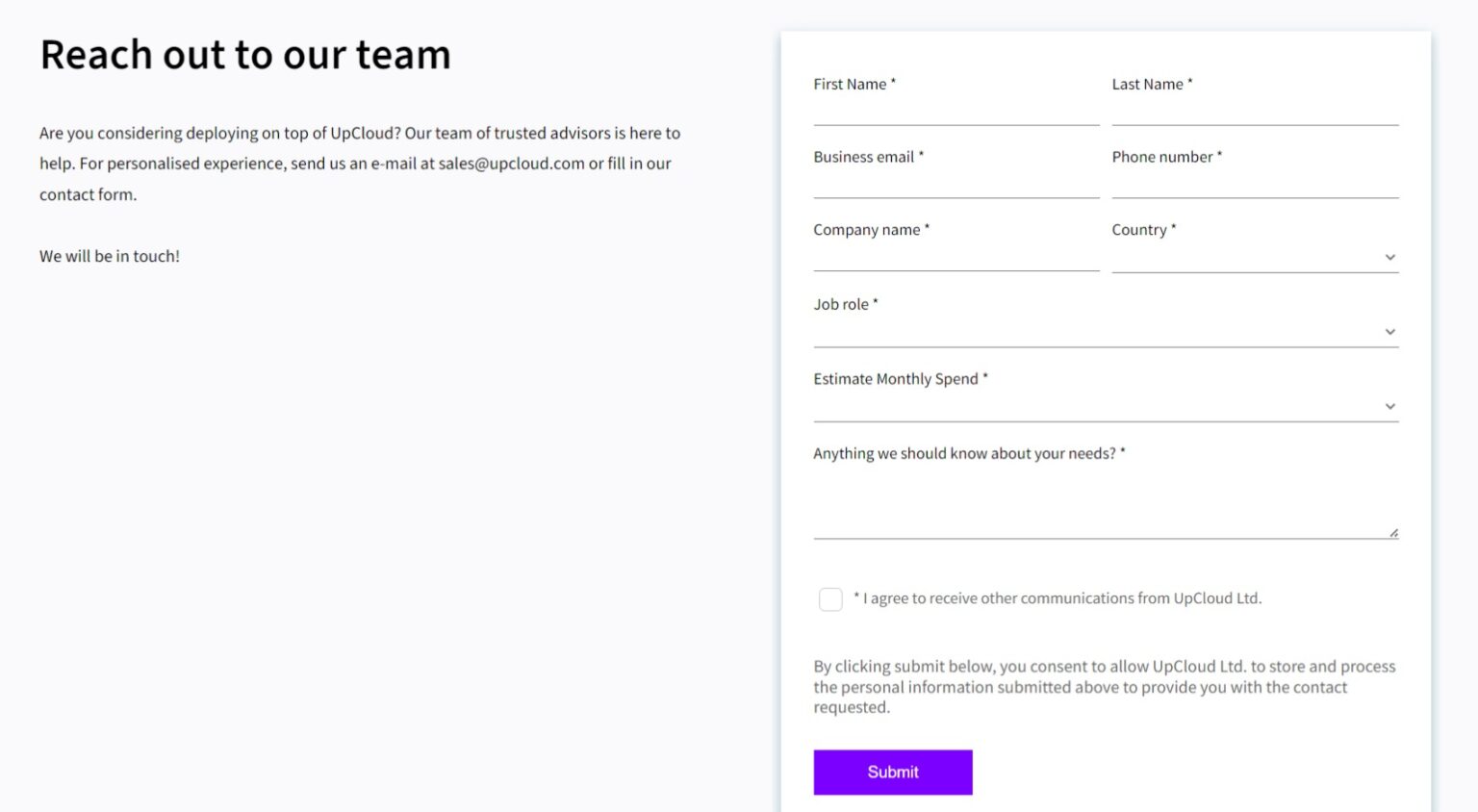The width and height of the screenshot is (1478, 812).
Task: Click the 'Anything we should know' textarea
Action: pyautogui.click(x=1105, y=500)
